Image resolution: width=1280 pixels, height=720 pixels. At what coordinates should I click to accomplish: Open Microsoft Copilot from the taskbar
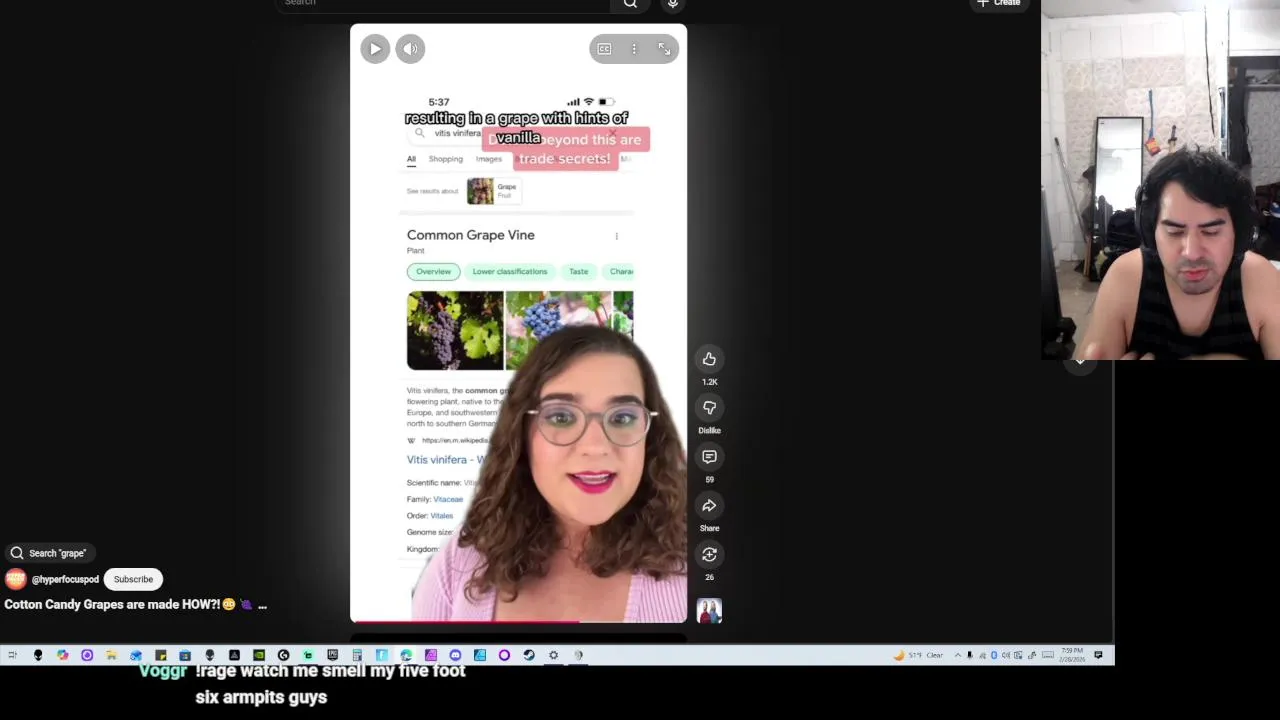62,655
